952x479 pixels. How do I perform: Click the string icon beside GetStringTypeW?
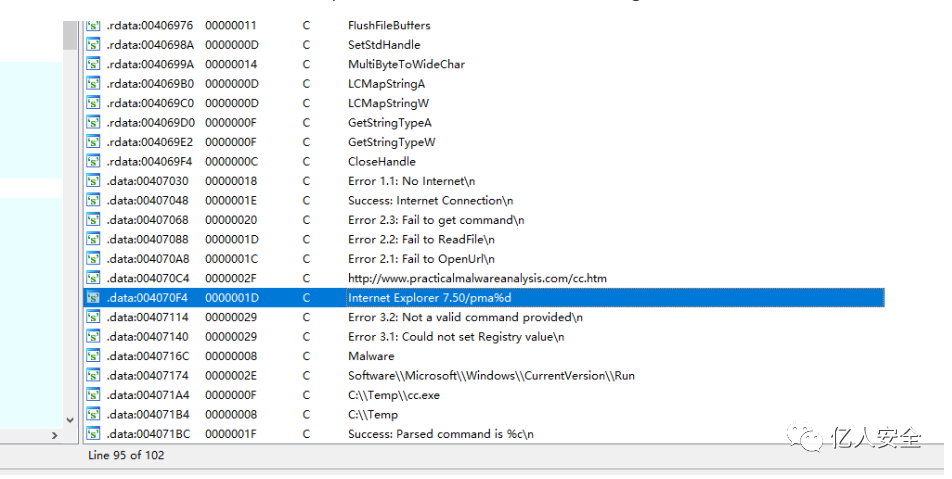[93, 141]
